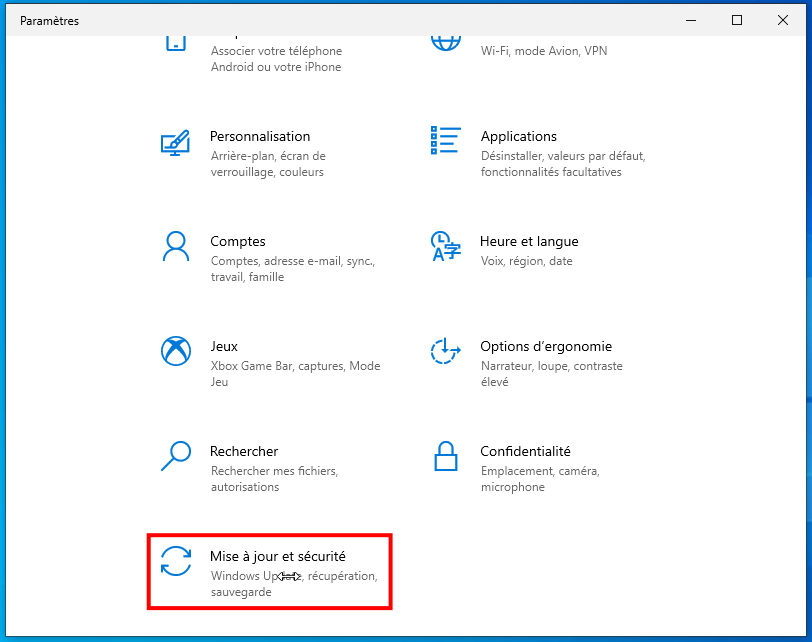Image resolution: width=812 pixels, height=642 pixels.
Task: Click the Rechercher magnifying glass icon
Action: pos(176,457)
